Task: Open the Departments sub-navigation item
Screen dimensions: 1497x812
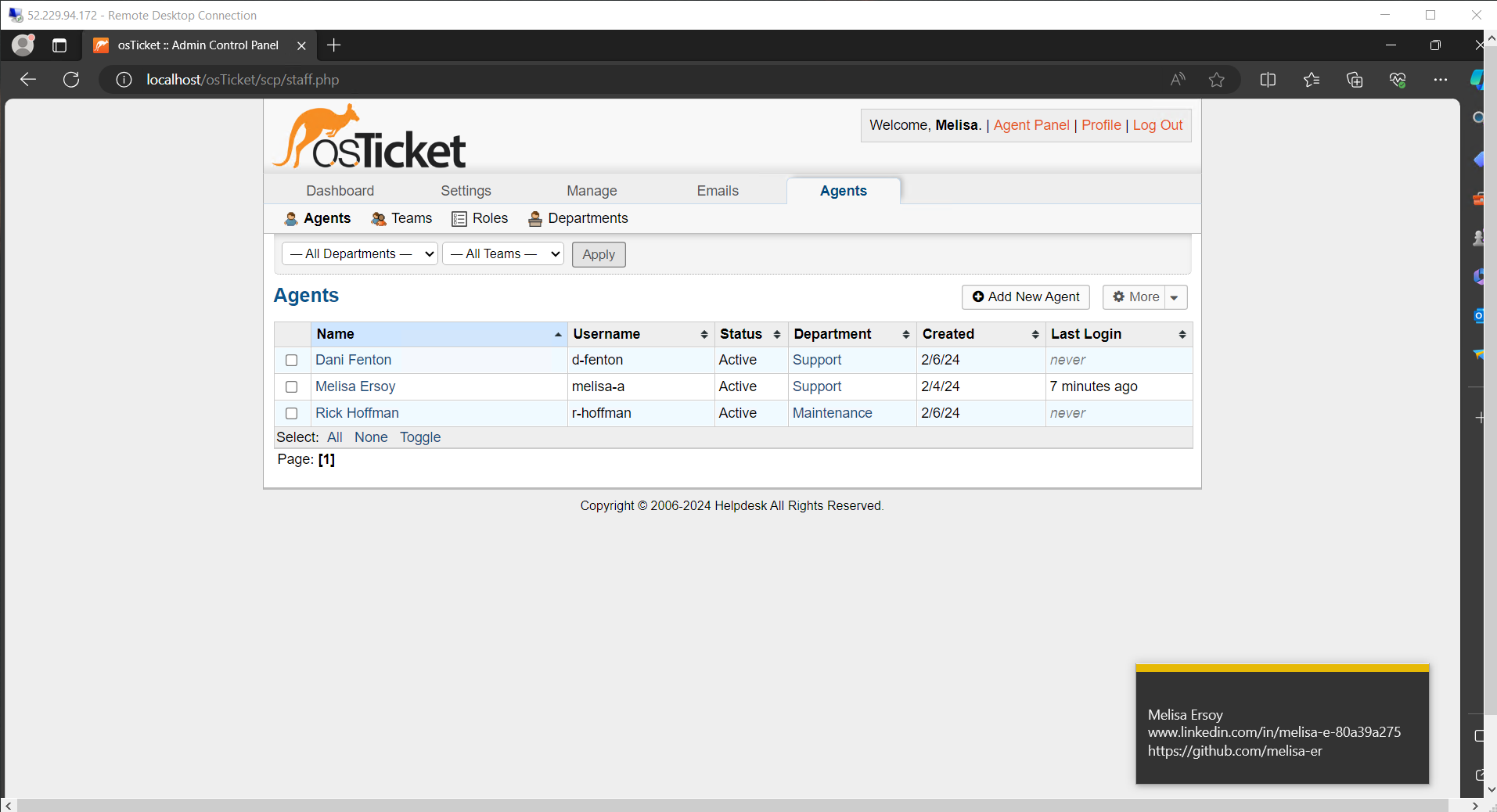Action: [578, 218]
